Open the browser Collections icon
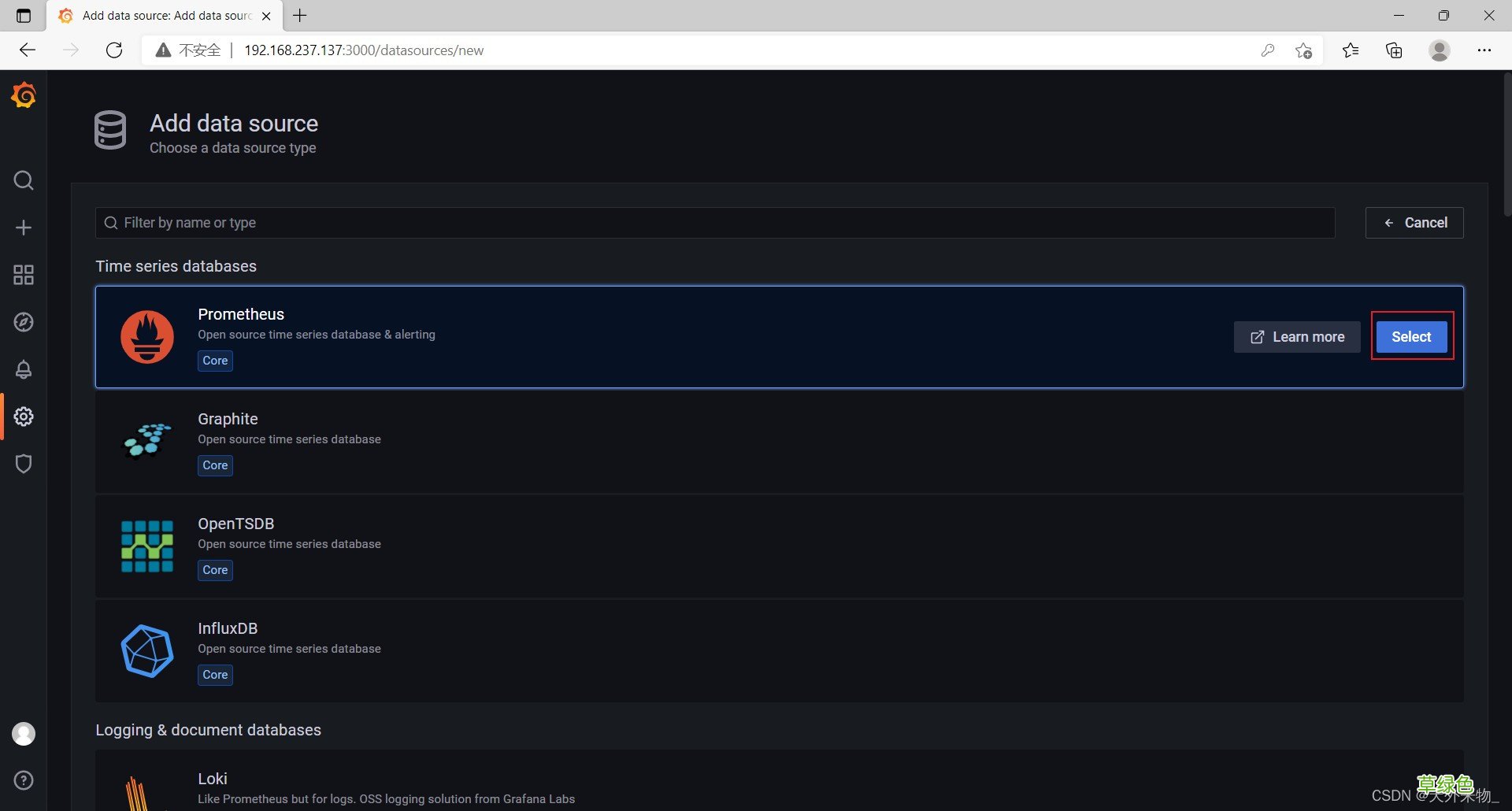This screenshot has height=811, width=1512. [x=1394, y=50]
